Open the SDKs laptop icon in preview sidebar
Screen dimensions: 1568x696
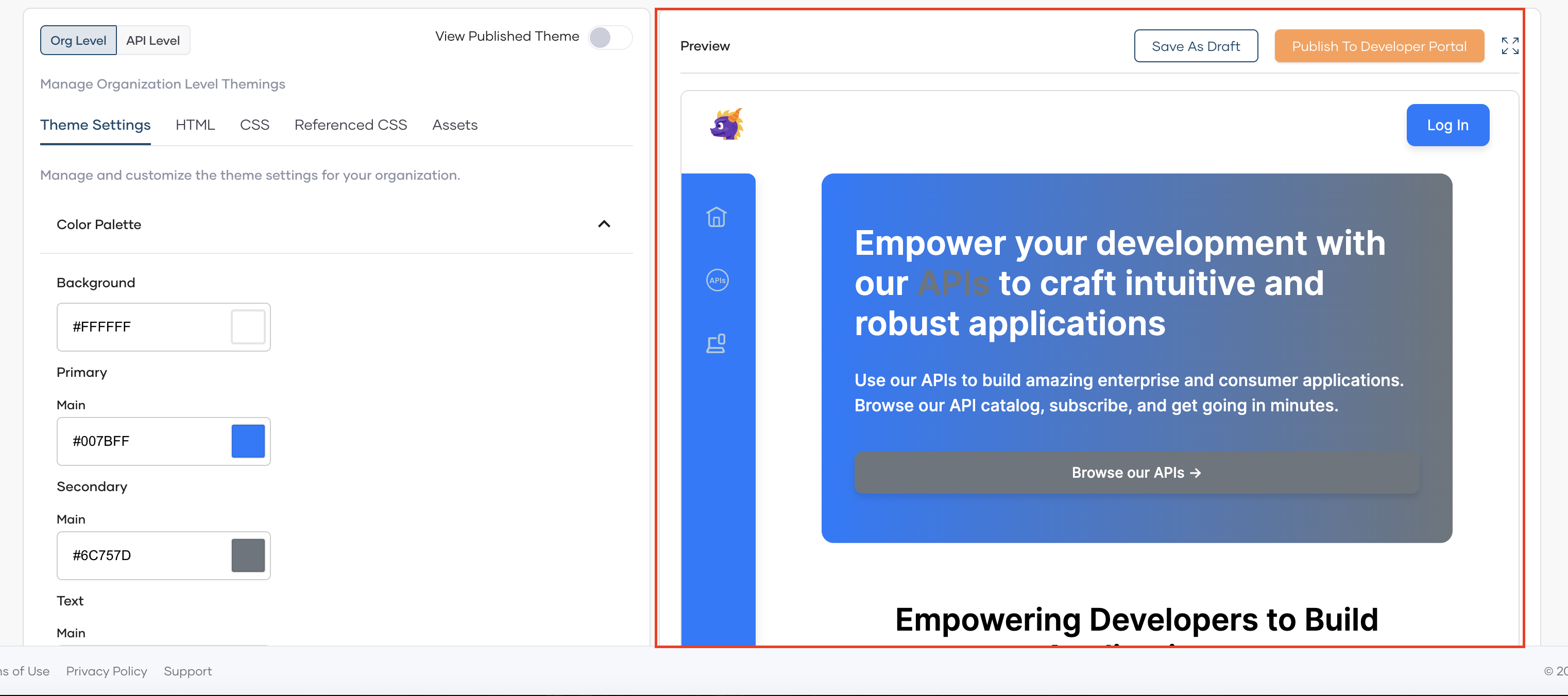tap(717, 344)
